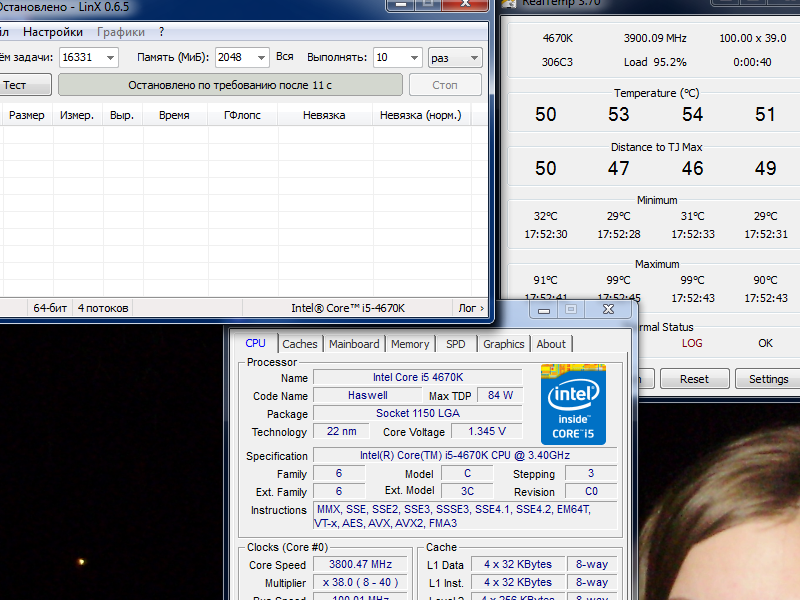Open the ? help menu in LinX
The width and height of the screenshot is (800, 600).
click(161, 32)
